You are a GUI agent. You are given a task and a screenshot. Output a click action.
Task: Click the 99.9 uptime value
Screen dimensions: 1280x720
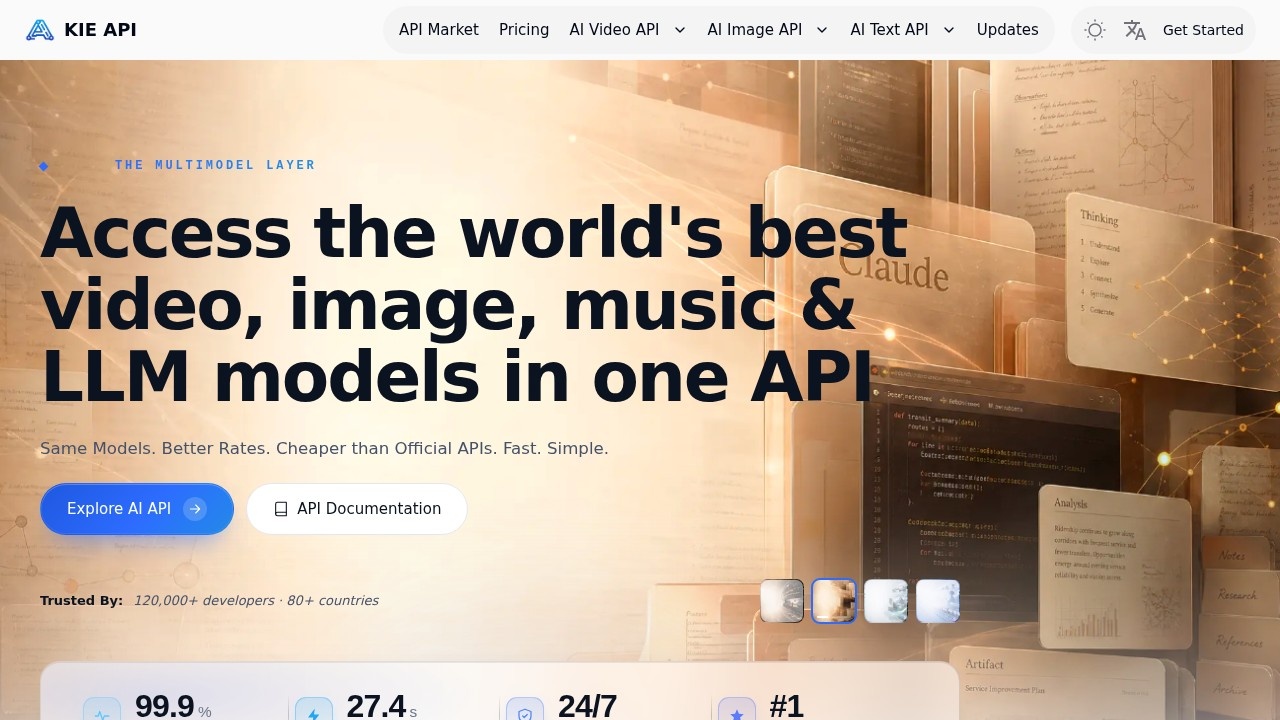[x=164, y=706]
